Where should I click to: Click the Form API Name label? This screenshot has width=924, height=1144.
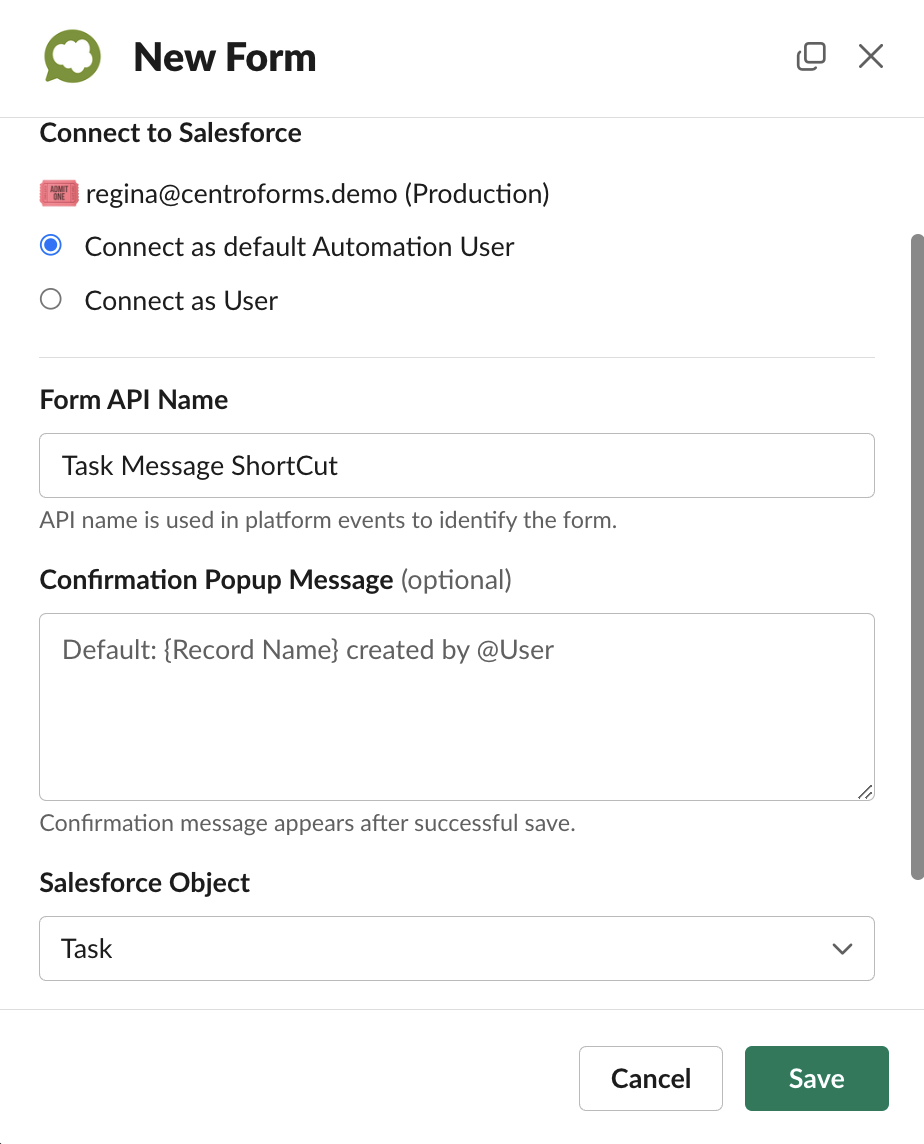pyautogui.click(x=134, y=400)
